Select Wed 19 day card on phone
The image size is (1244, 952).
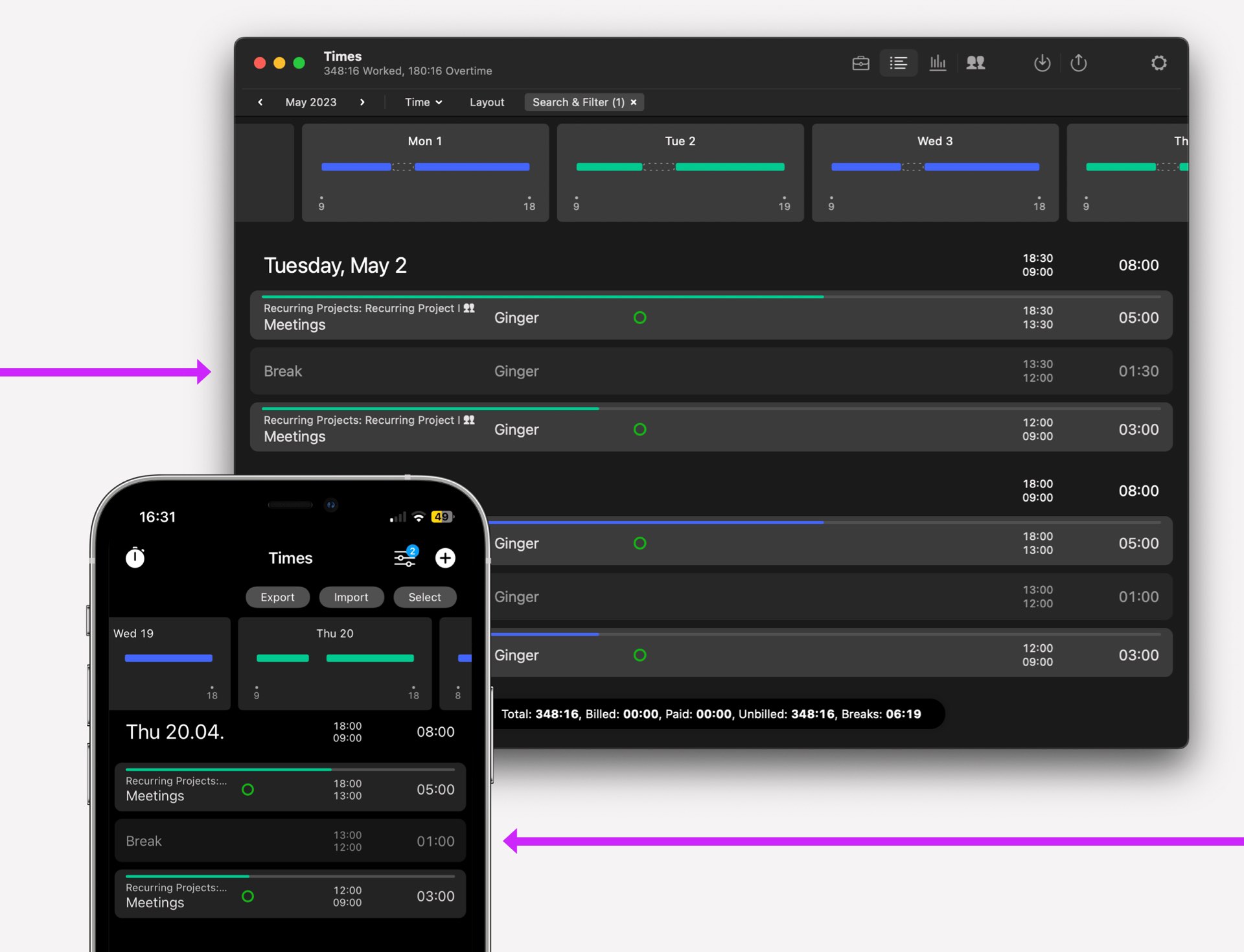coord(170,663)
